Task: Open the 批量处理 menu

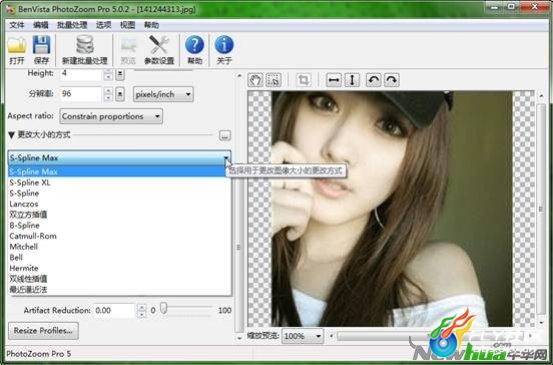Action: [72, 25]
